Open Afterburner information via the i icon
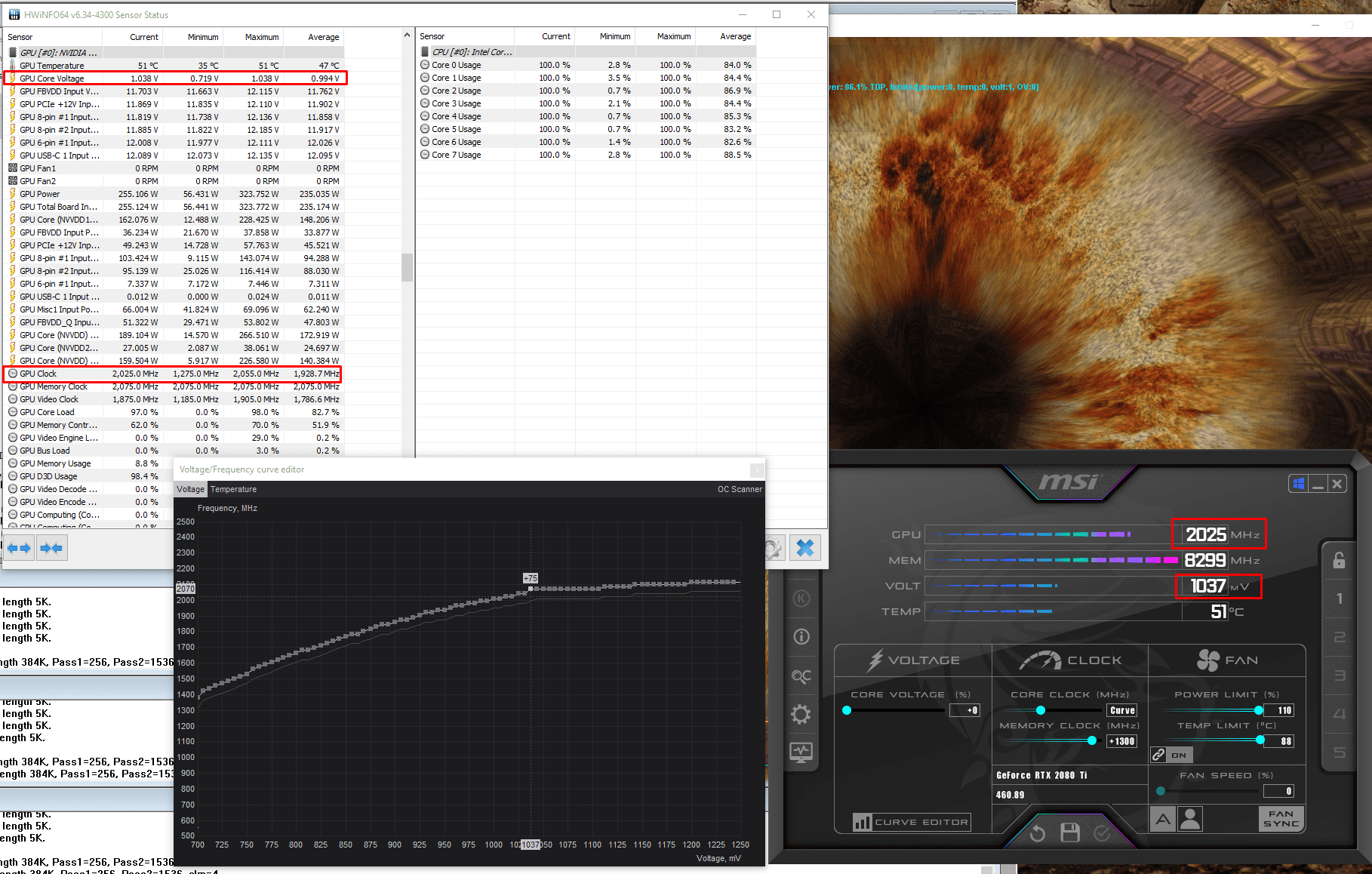The image size is (1372, 874). coord(801,637)
